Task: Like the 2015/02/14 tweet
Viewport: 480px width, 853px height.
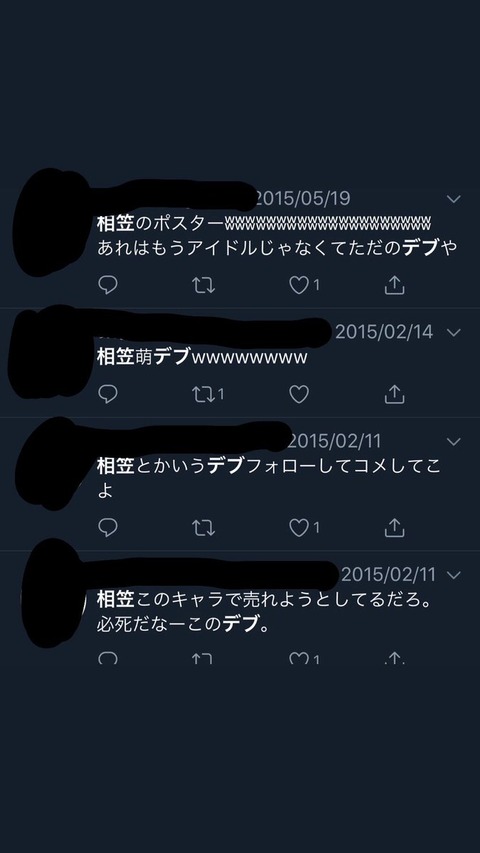Action: tap(299, 393)
